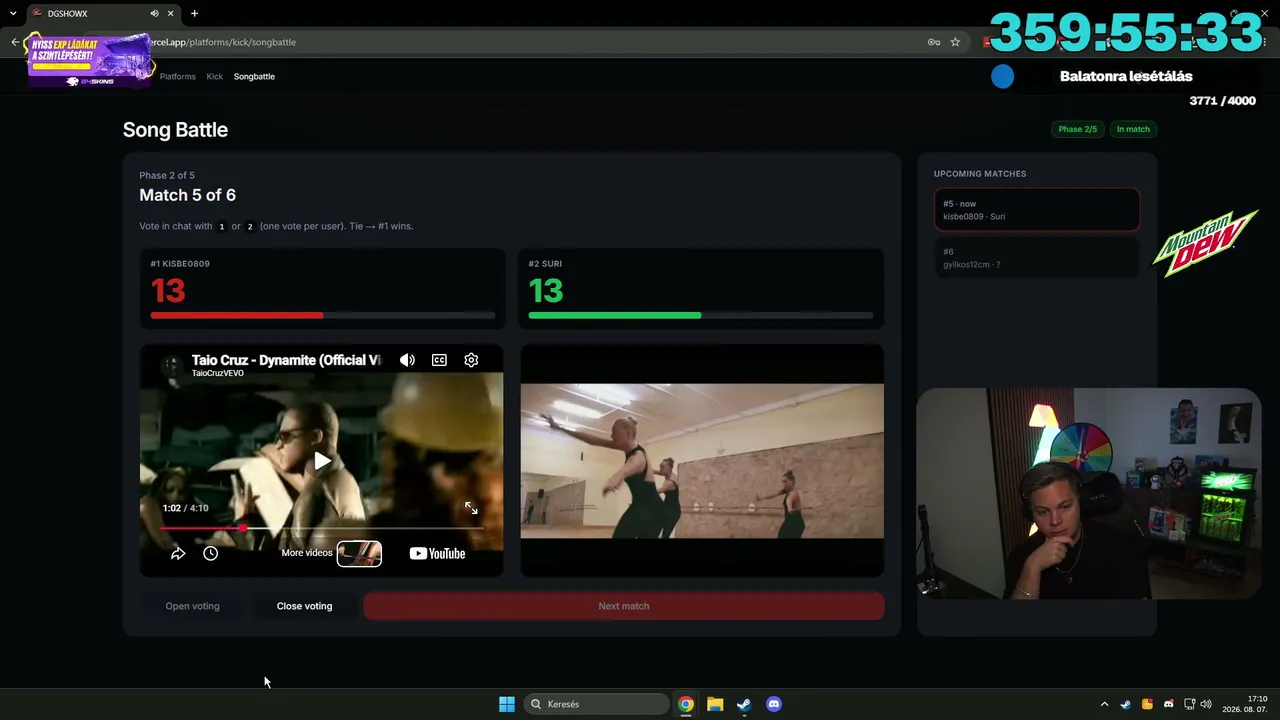Image resolution: width=1280 pixels, height=720 pixels.
Task: Open File Explorer from the taskbar
Action: tap(715, 704)
